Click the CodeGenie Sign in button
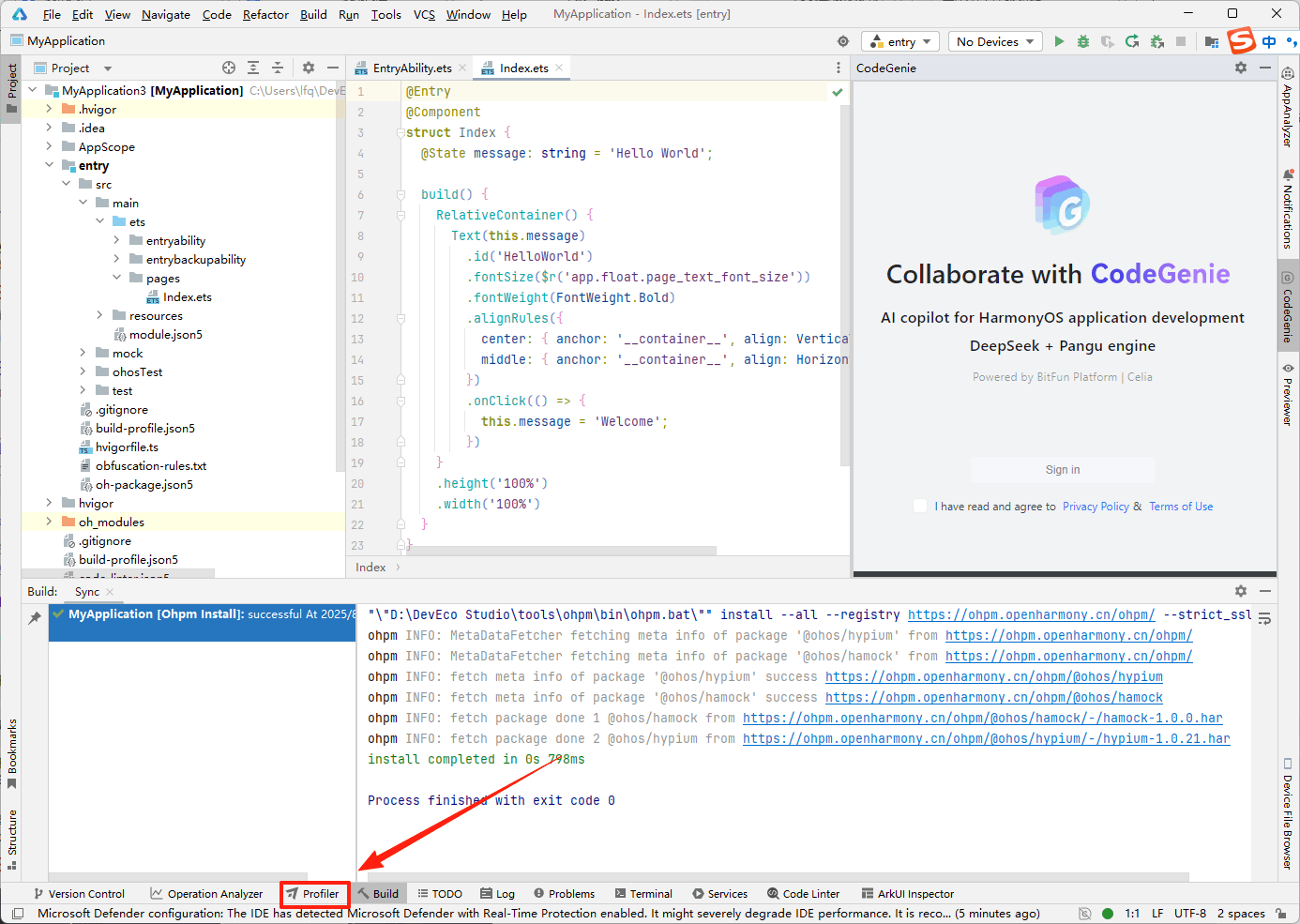The height and width of the screenshot is (924, 1300). pyautogui.click(x=1063, y=470)
